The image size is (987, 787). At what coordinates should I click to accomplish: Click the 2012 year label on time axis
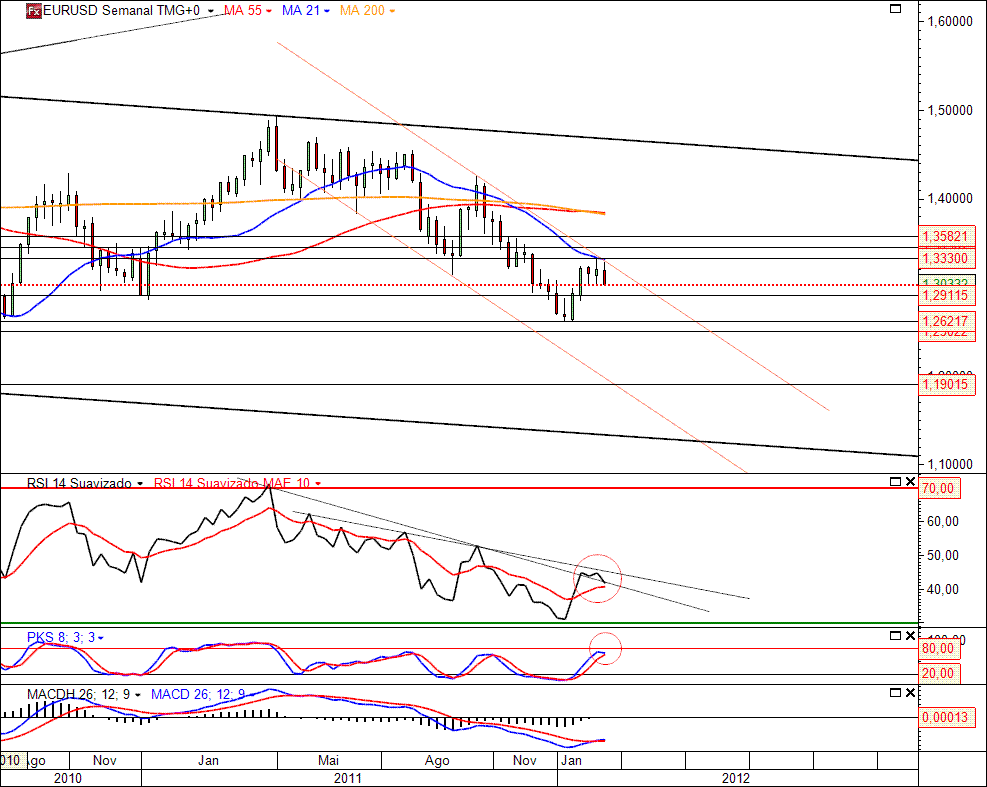click(736, 778)
